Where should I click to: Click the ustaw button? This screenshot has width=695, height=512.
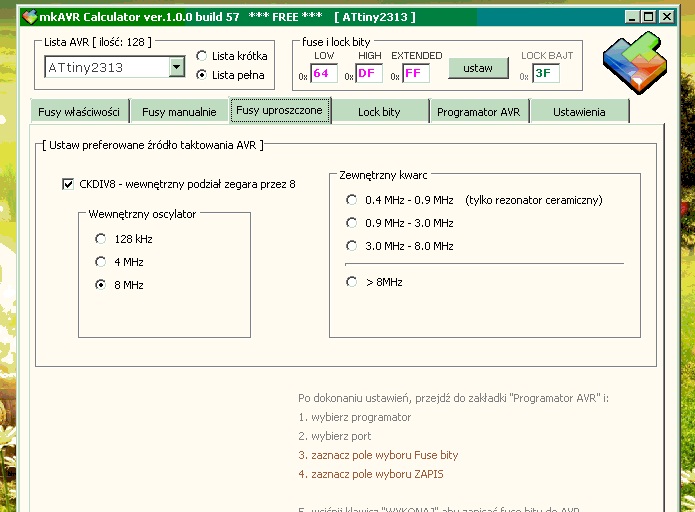478,68
